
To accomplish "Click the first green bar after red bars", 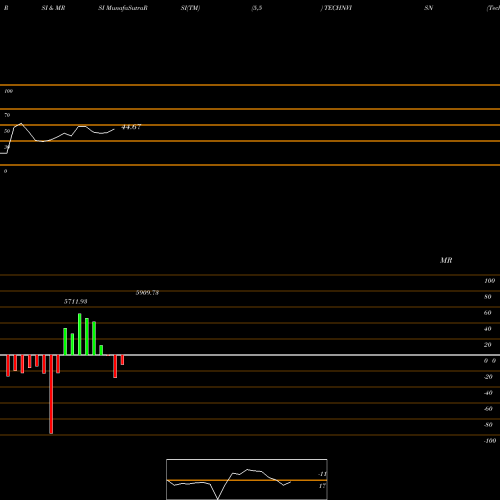I will 65,342.
